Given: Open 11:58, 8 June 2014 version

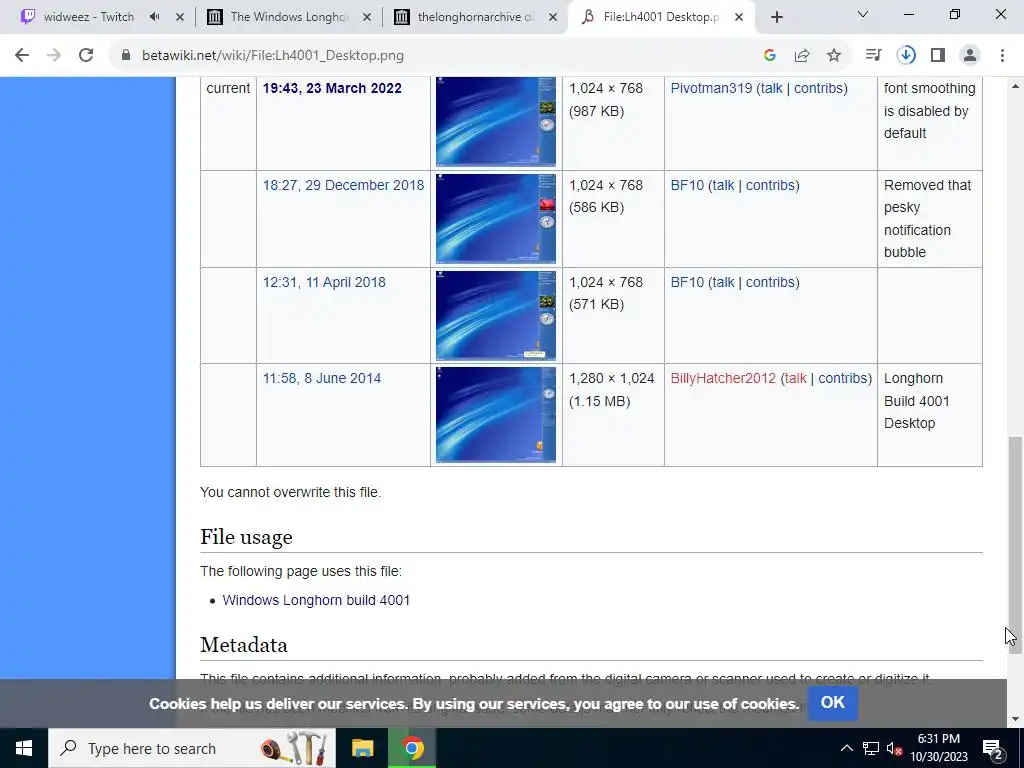Looking at the screenshot, I should [x=321, y=378].
